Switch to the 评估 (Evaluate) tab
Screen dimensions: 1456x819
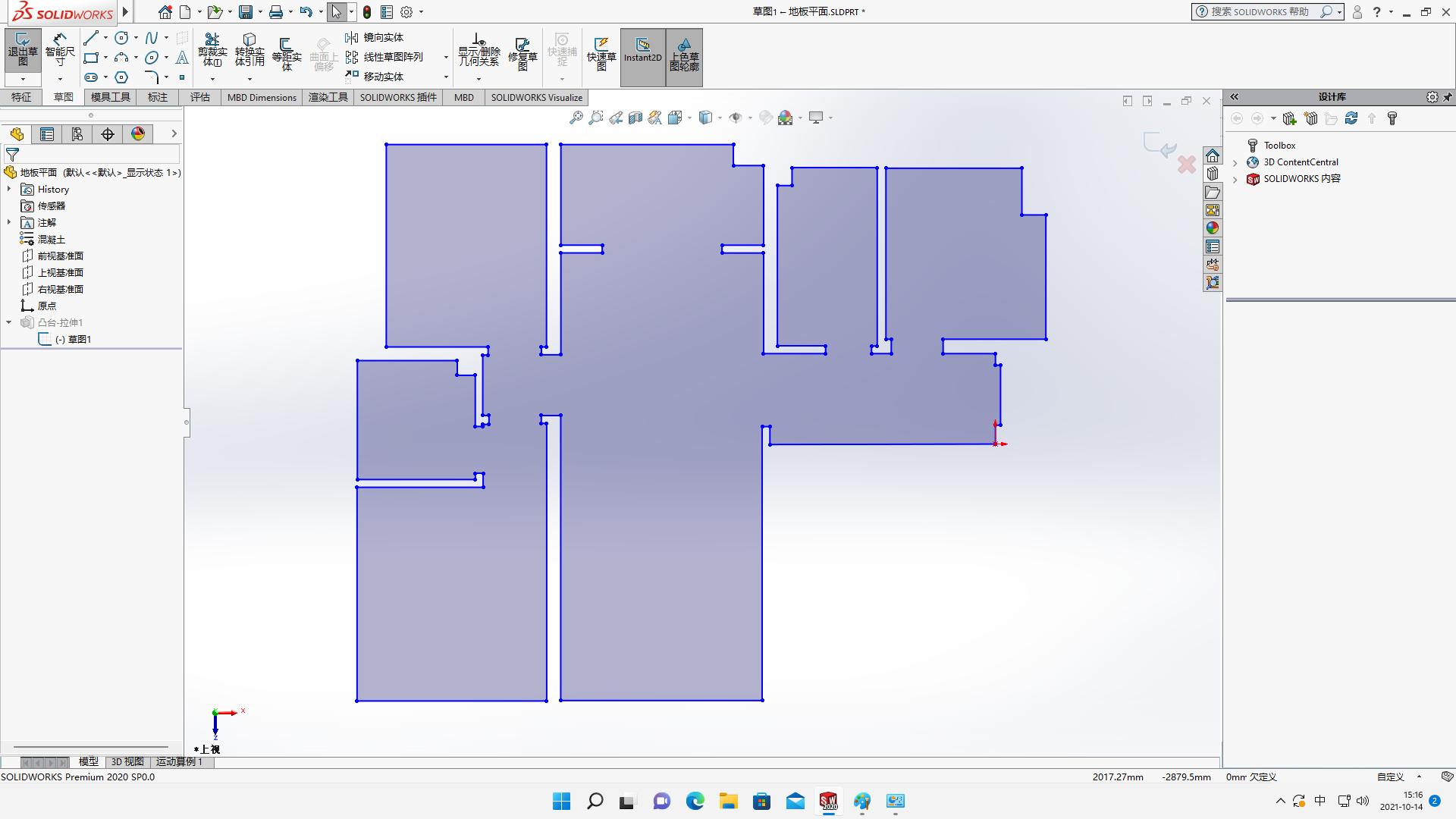[200, 97]
